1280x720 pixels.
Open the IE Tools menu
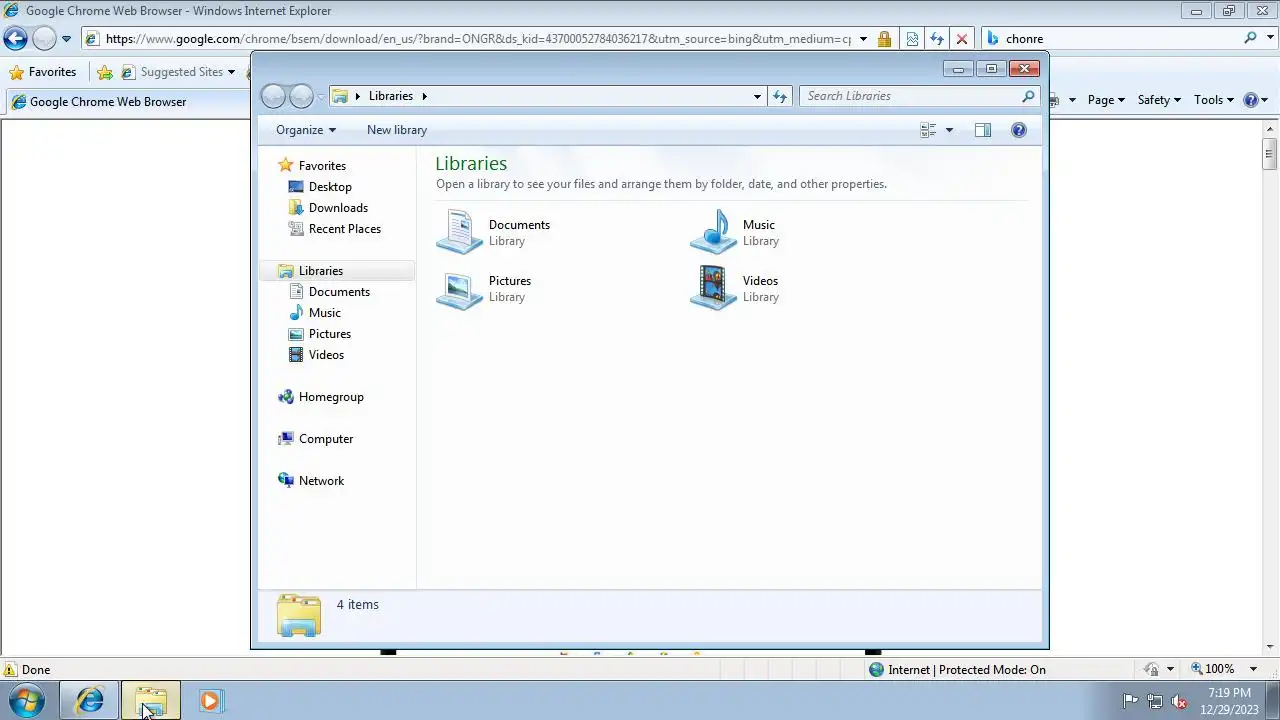point(1214,100)
